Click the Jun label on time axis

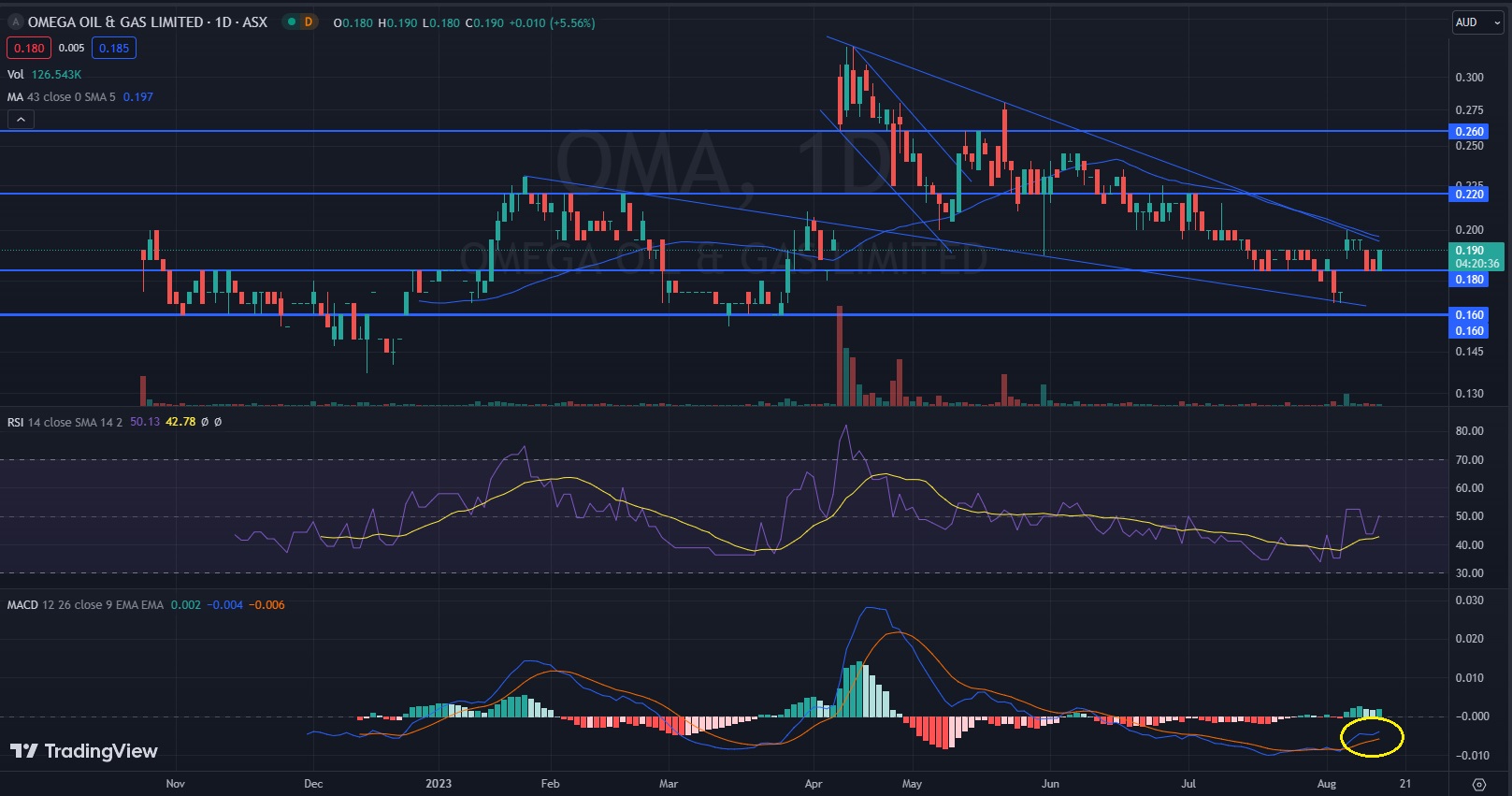[1050, 784]
